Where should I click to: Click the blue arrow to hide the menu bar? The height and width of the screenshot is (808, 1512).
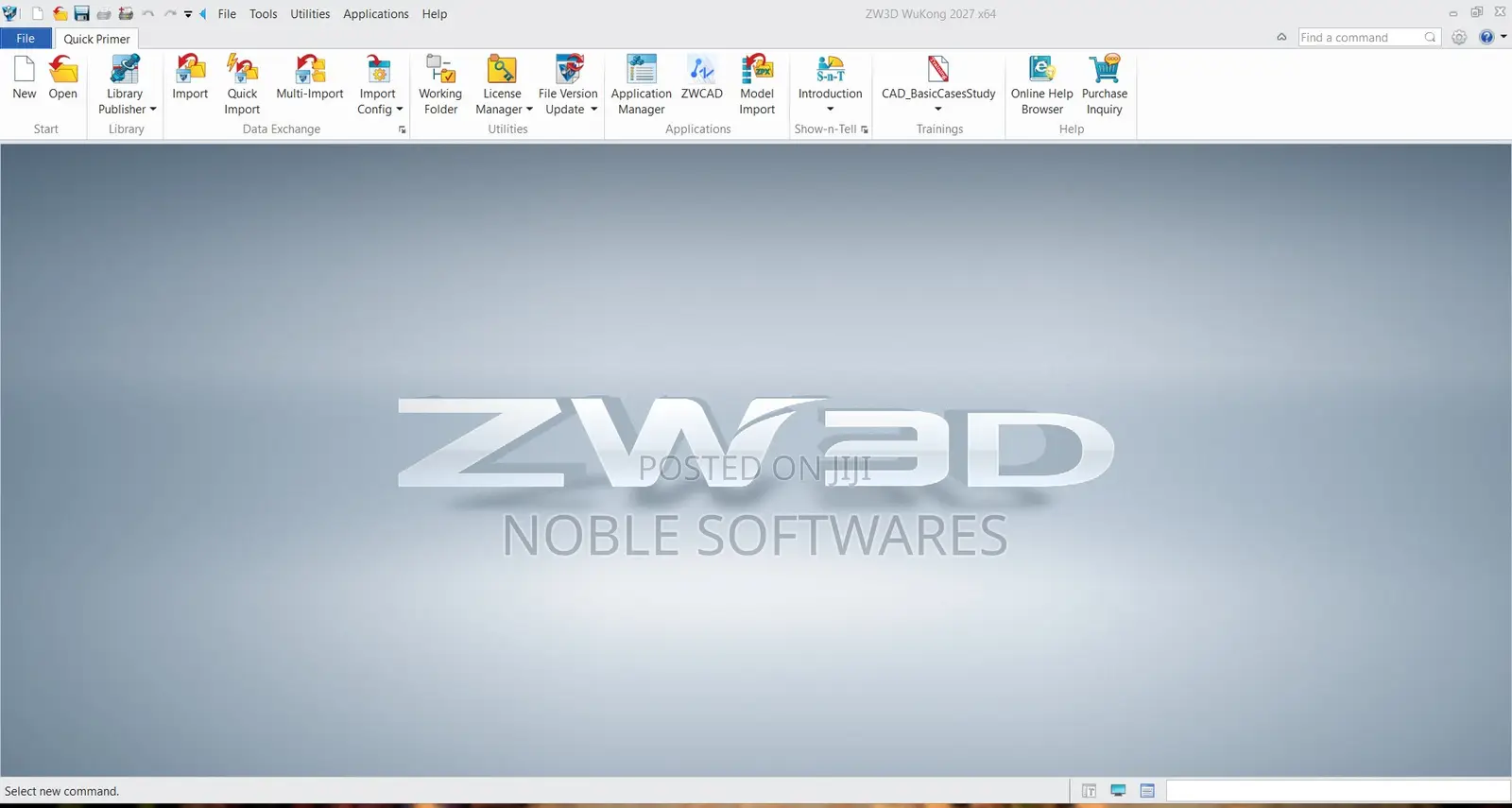[202, 14]
